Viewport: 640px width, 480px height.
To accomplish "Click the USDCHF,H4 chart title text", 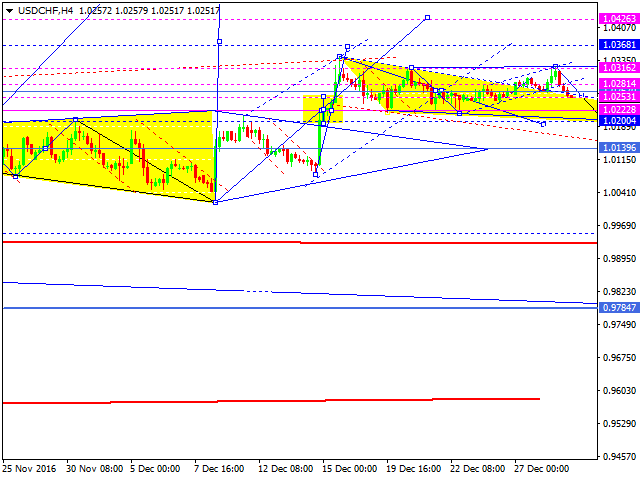I will [46, 11].
